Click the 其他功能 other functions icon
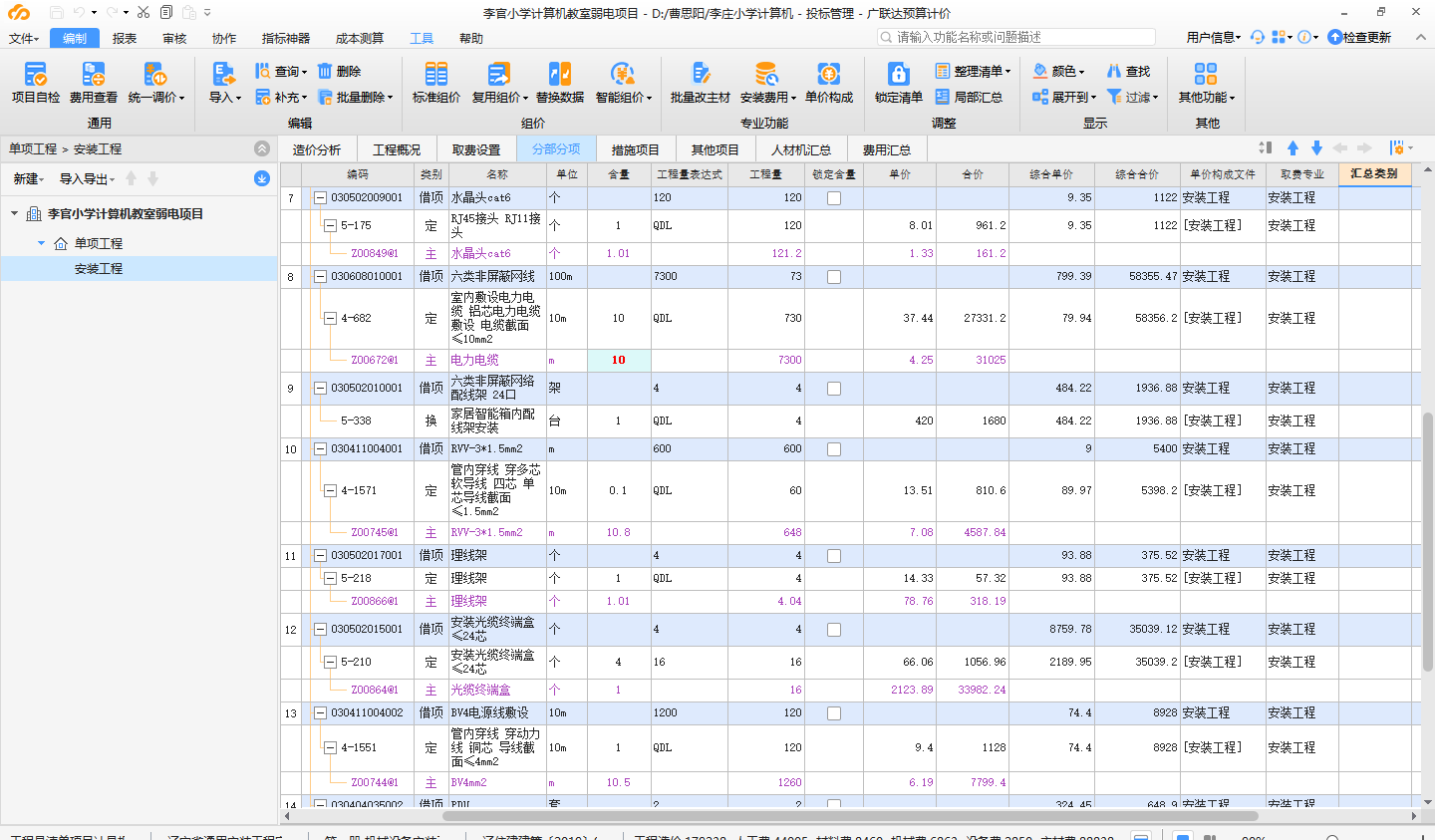The height and width of the screenshot is (840, 1435). click(x=1206, y=74)
